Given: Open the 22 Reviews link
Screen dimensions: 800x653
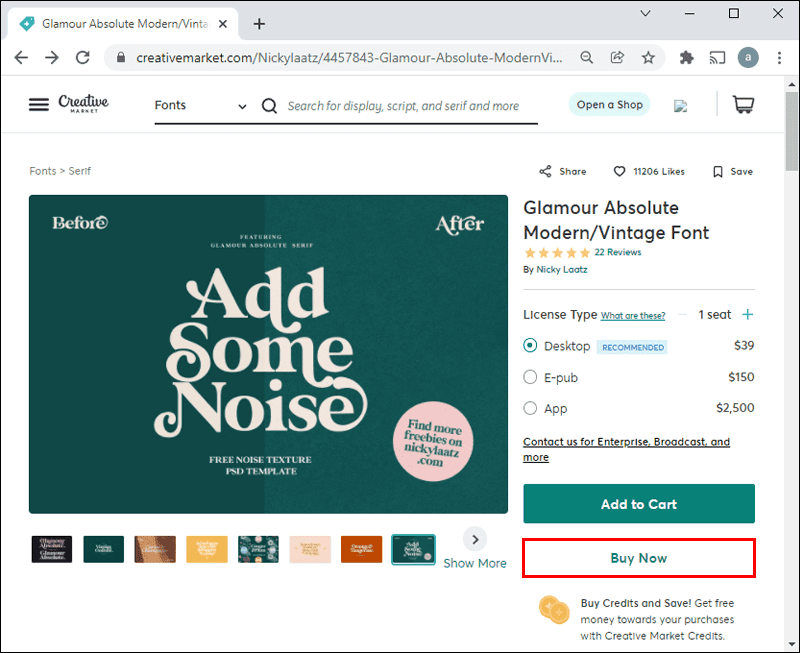Looking at the screenshot, I should 618,252.
